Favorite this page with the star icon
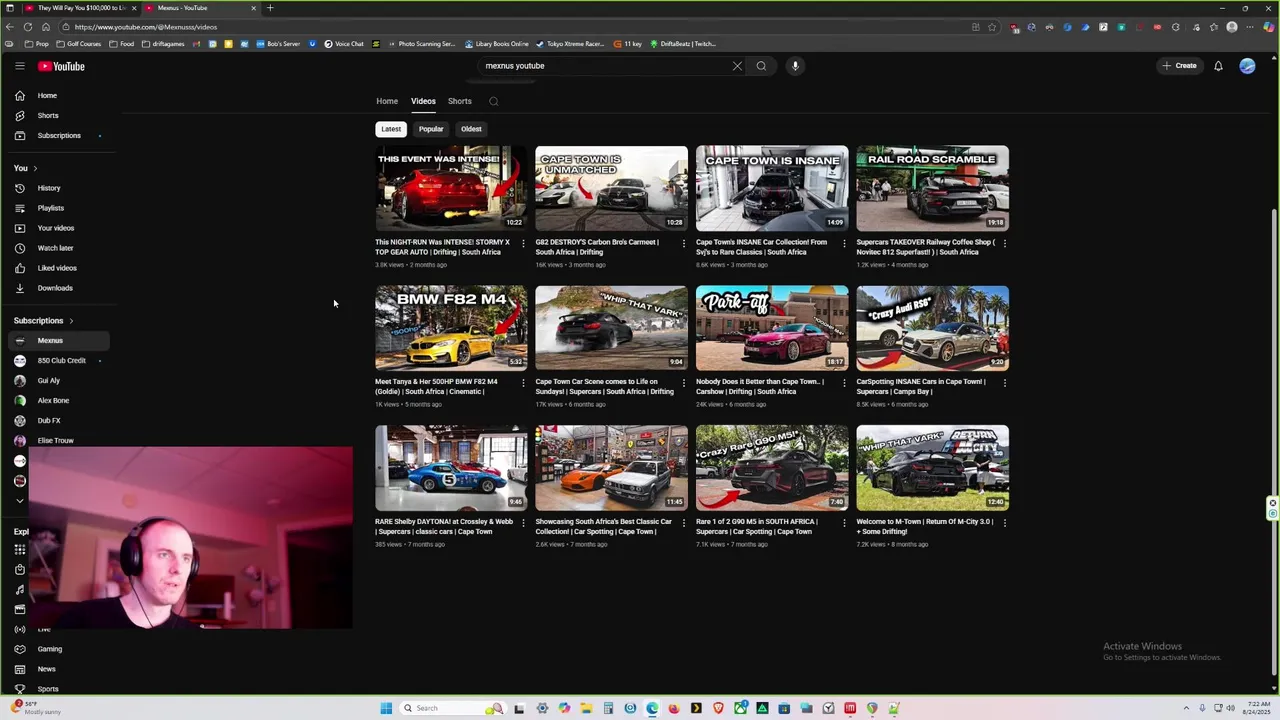1280x720 pixels. tap(992, 27)
